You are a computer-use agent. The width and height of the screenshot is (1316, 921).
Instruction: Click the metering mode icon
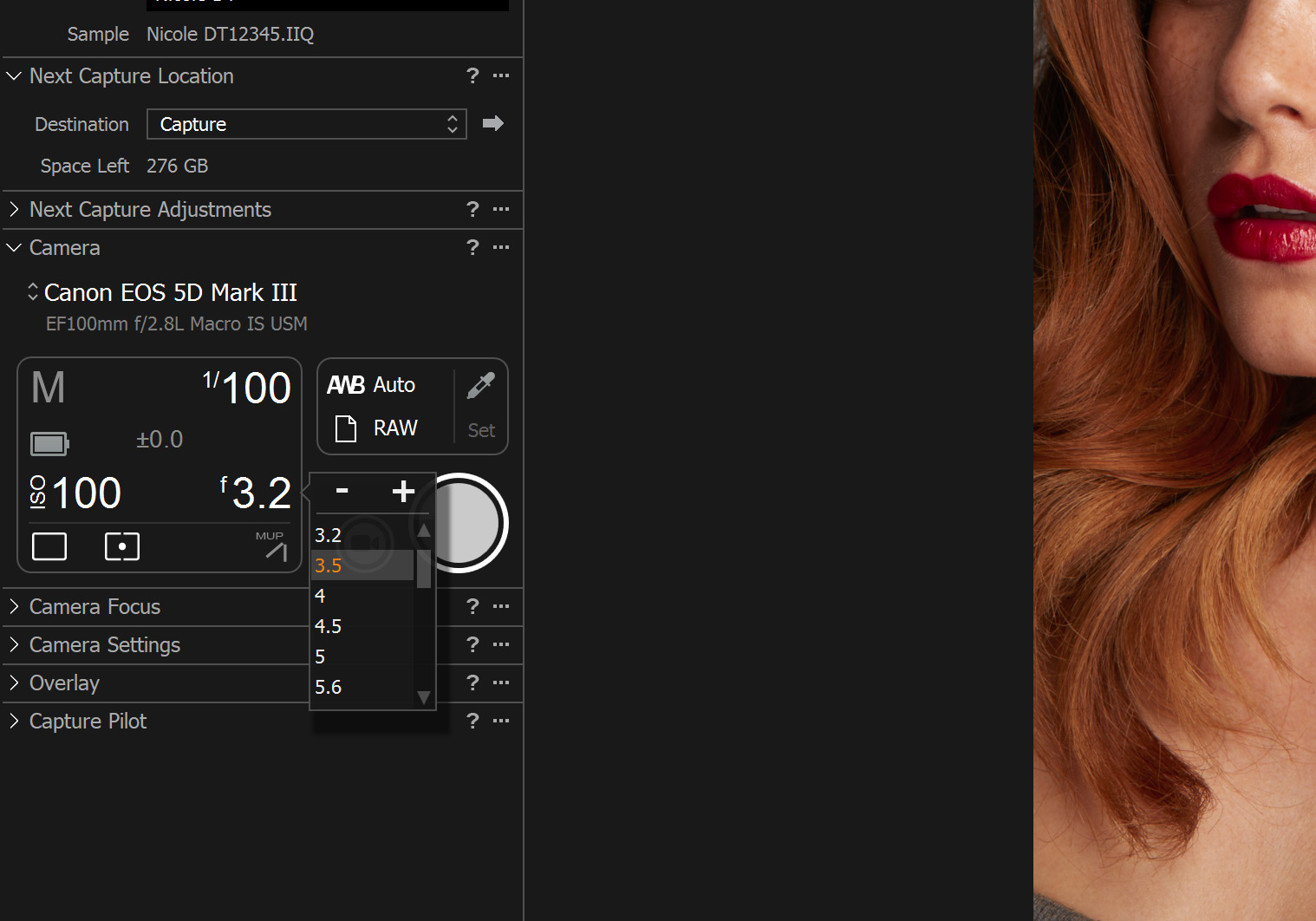[x=122, y=546]
